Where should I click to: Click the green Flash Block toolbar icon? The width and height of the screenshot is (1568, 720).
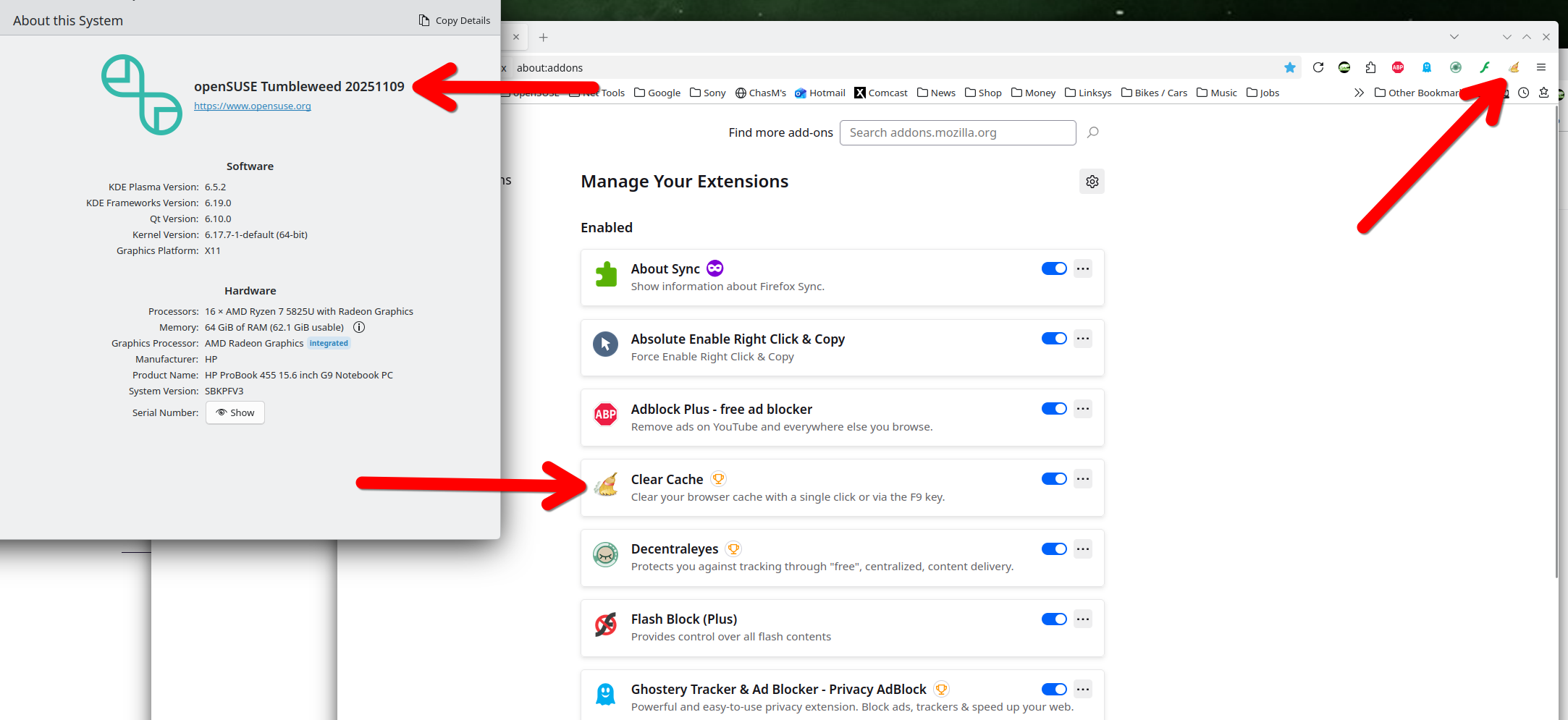click(x=1484, y=67)
